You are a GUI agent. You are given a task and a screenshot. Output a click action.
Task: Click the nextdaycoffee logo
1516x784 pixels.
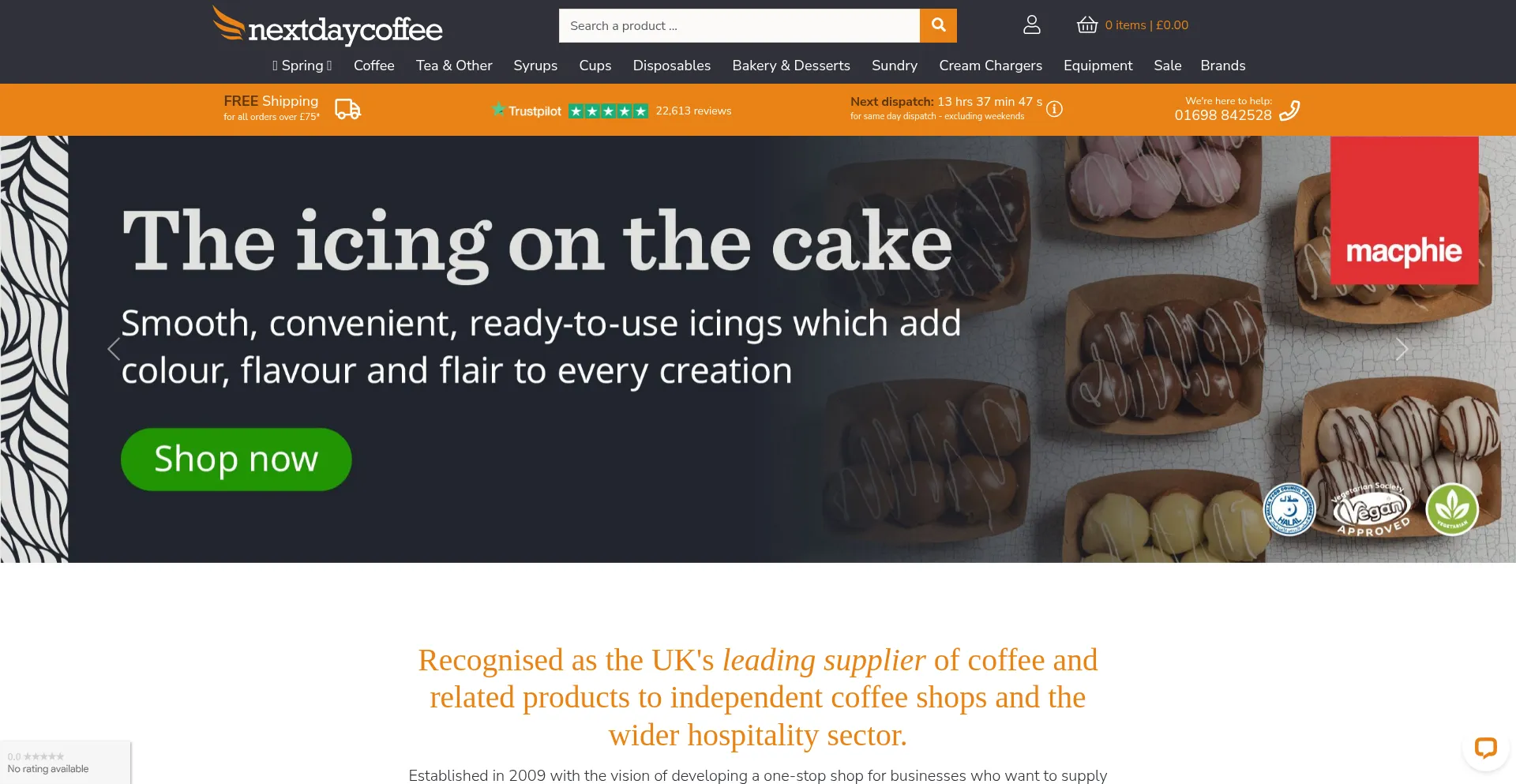328,26
